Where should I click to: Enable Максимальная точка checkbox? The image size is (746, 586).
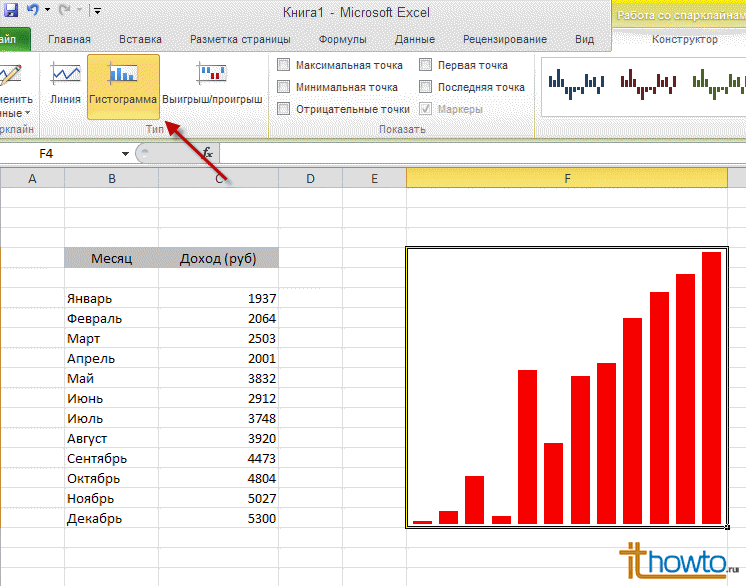[x=283, y=64]
